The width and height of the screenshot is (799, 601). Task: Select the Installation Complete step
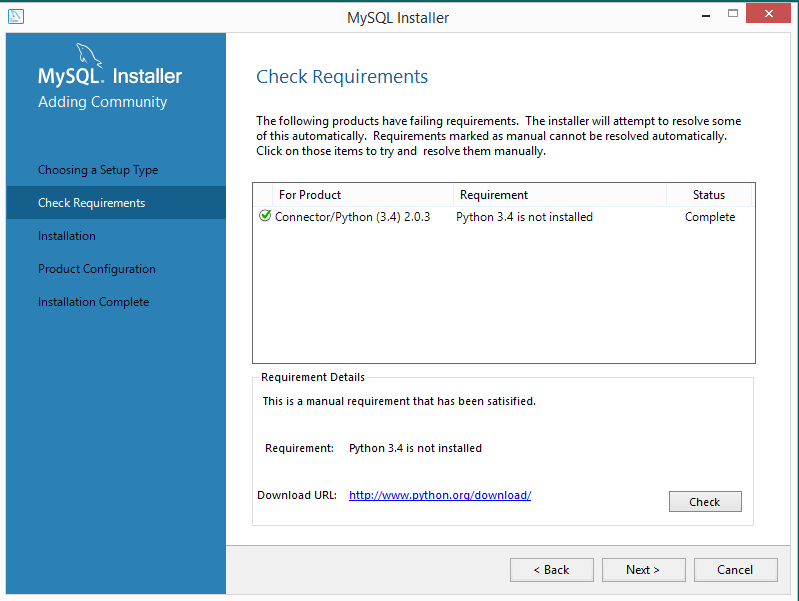[x=93, y=302]
